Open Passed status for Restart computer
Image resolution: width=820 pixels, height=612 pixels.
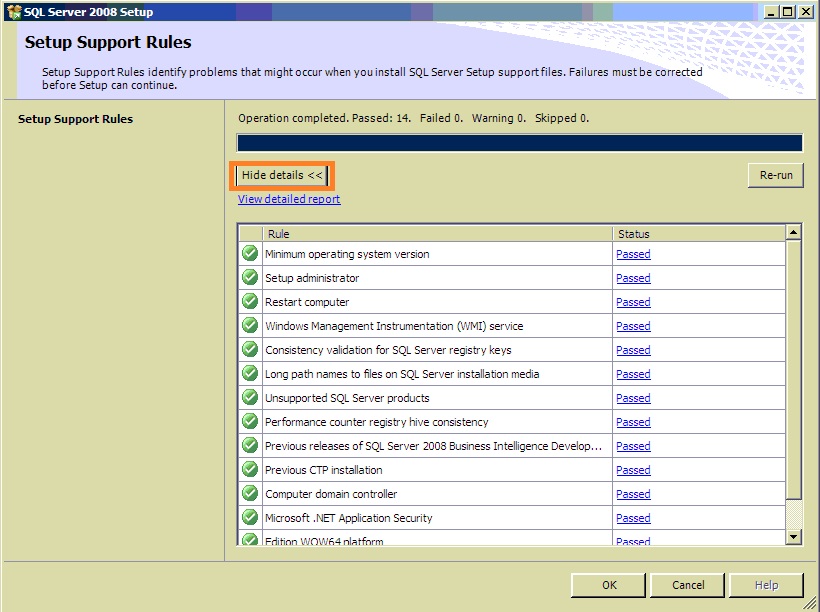point(633,302)
